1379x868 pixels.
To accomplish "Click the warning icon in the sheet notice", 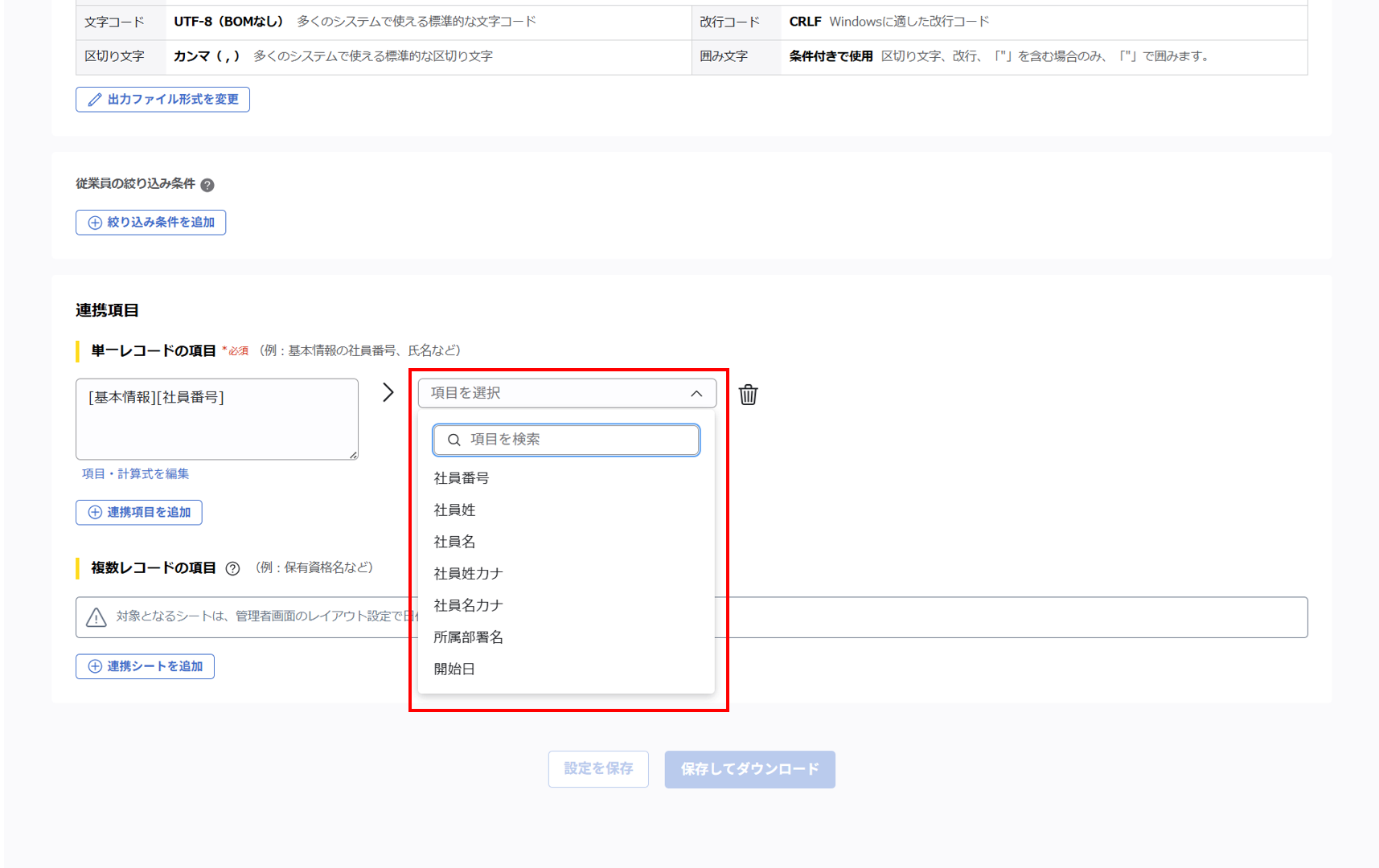I will click(96, 617).
